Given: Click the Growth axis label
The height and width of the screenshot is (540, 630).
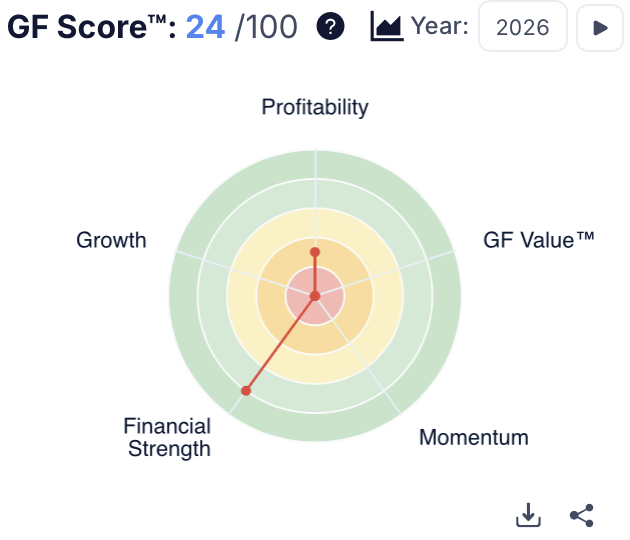Looking at the screenshot, I should coord(111,240).
